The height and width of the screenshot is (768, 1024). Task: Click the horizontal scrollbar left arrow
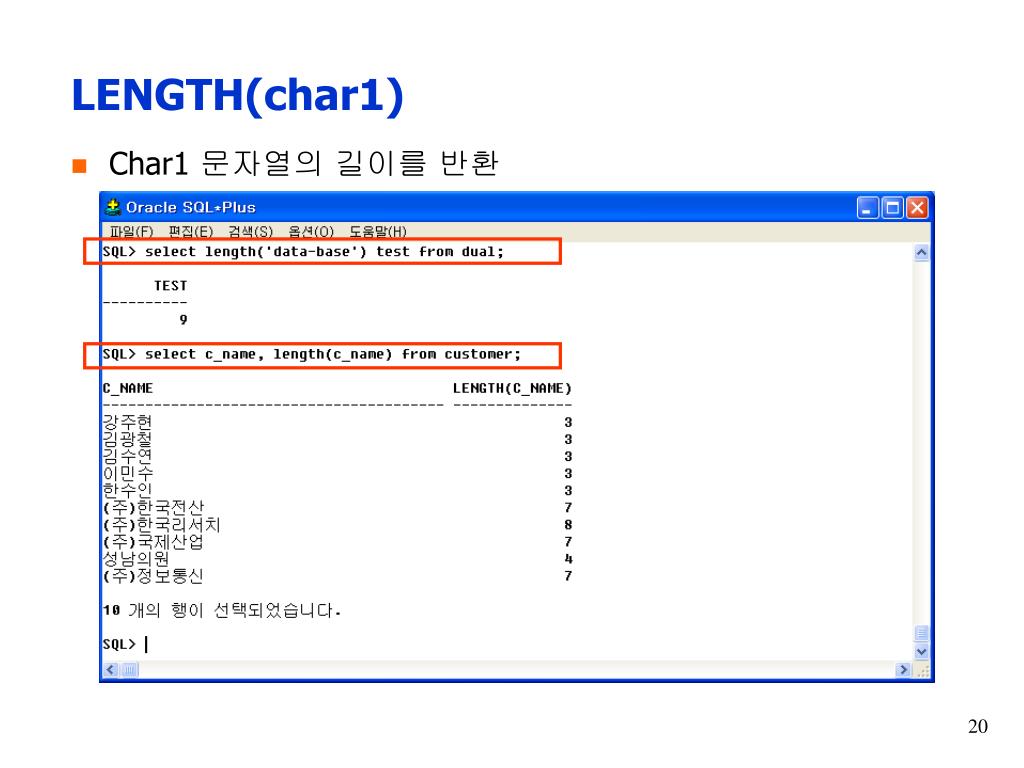111,669
